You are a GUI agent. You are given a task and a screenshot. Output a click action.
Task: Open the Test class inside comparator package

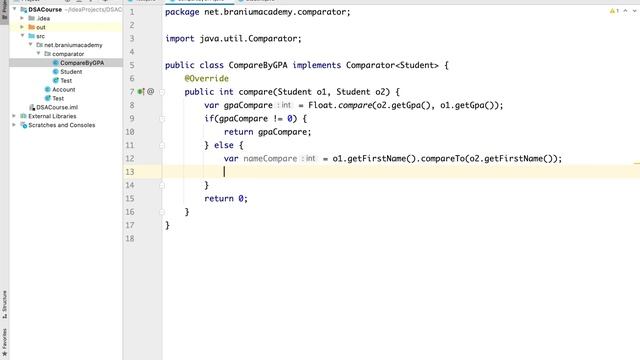[66, 81]
